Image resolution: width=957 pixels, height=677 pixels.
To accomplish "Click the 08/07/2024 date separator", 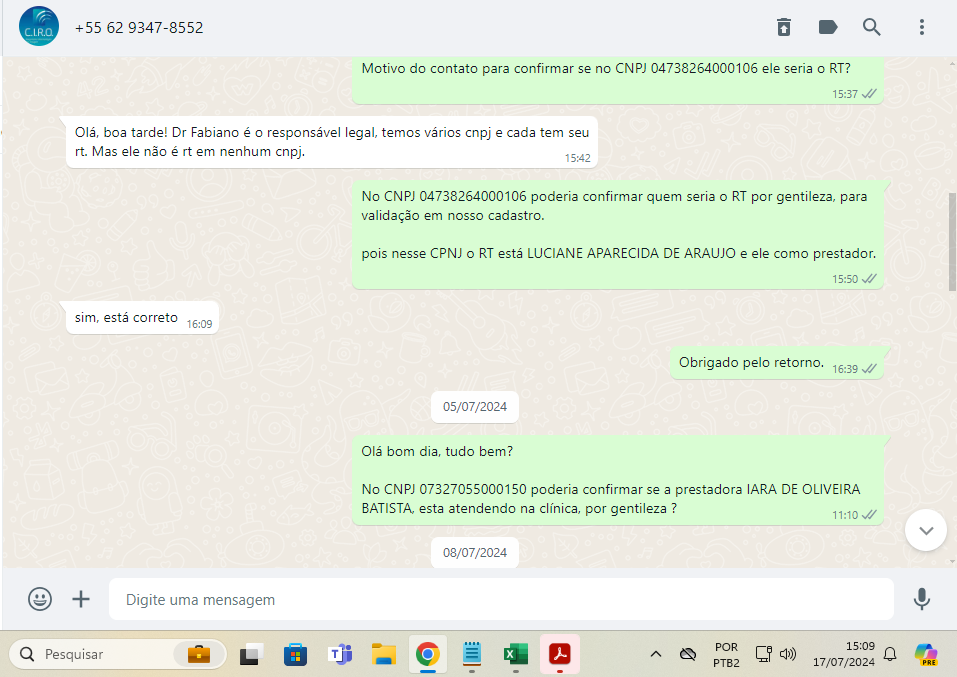I will coord(475,552).
